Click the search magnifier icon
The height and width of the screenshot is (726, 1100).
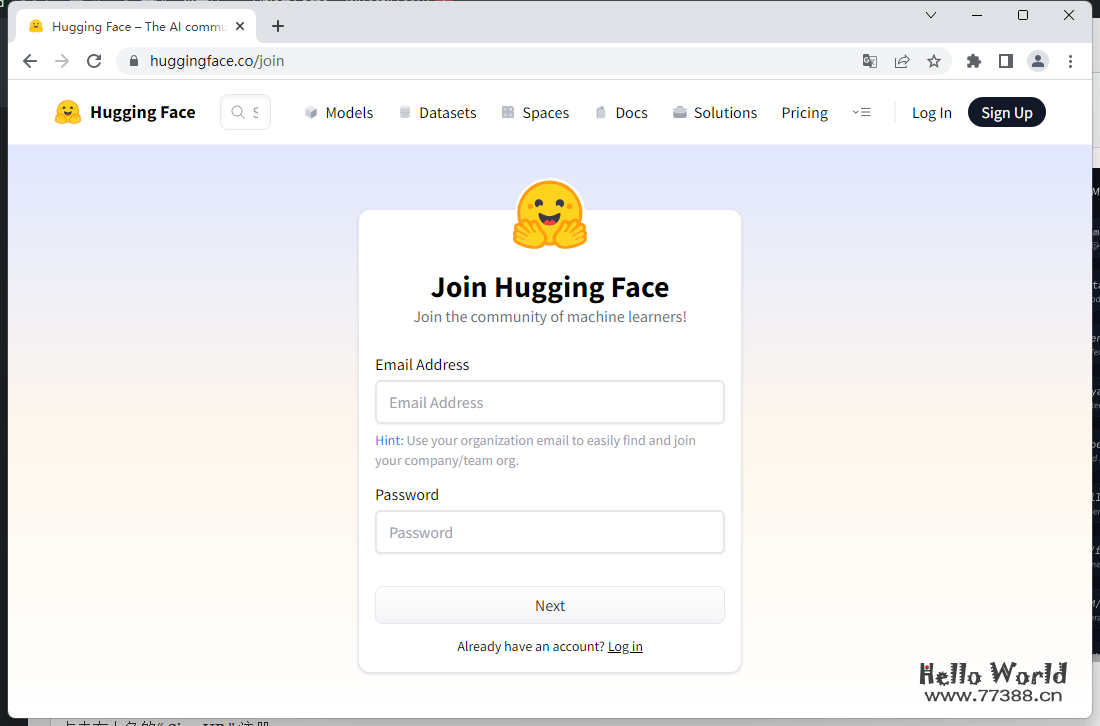point(237,112)
